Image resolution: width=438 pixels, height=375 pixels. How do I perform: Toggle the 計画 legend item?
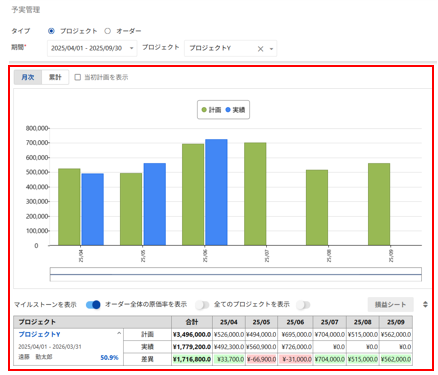coord(211,110)
